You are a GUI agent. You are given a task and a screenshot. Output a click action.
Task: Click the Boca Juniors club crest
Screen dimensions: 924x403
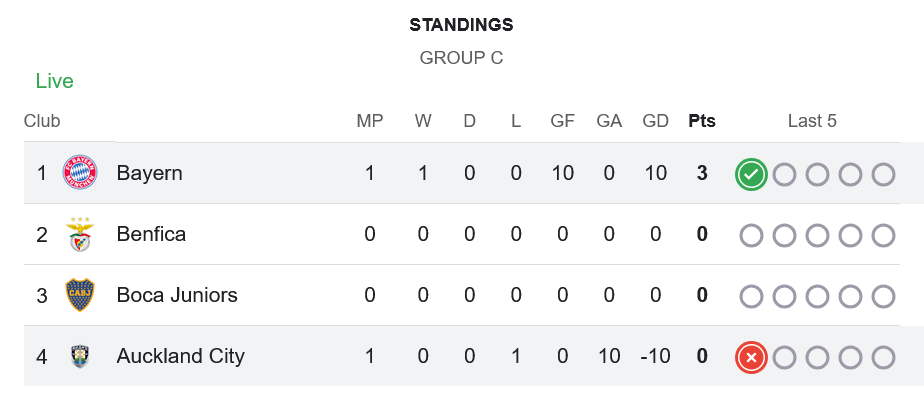pyautogui.click(x=80, y=295)
